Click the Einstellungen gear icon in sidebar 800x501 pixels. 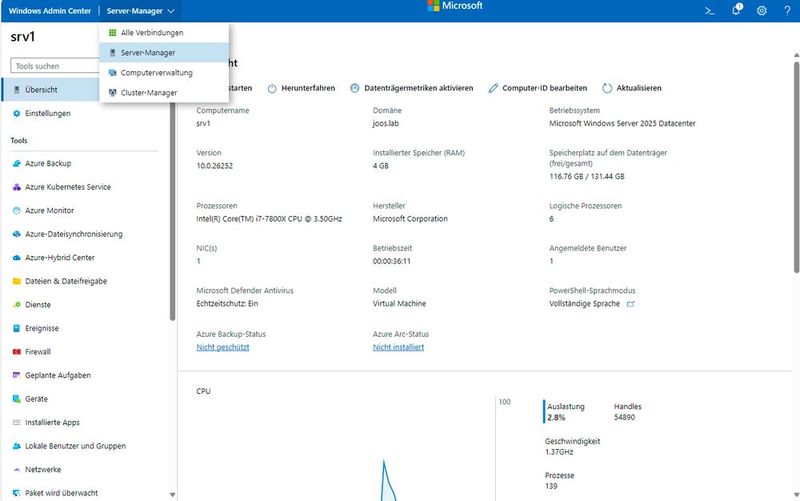(16, 113)
